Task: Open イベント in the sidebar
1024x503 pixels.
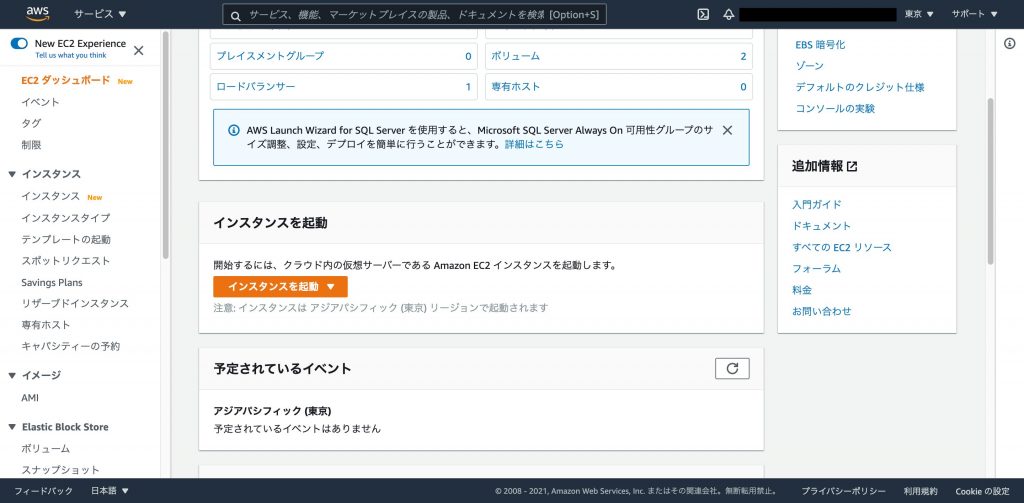Action: [x=40, y=103]
